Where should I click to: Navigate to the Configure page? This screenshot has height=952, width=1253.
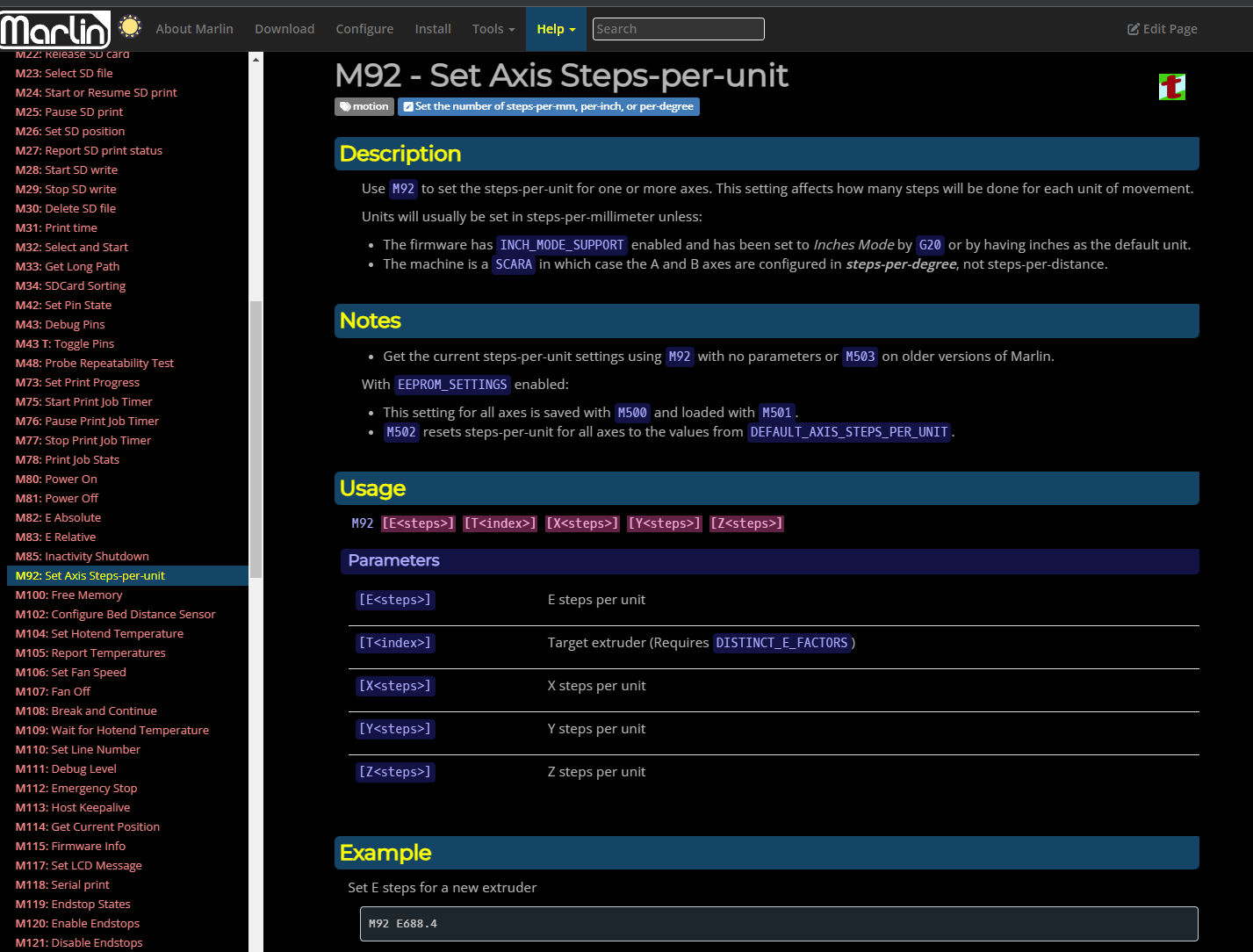364,29
